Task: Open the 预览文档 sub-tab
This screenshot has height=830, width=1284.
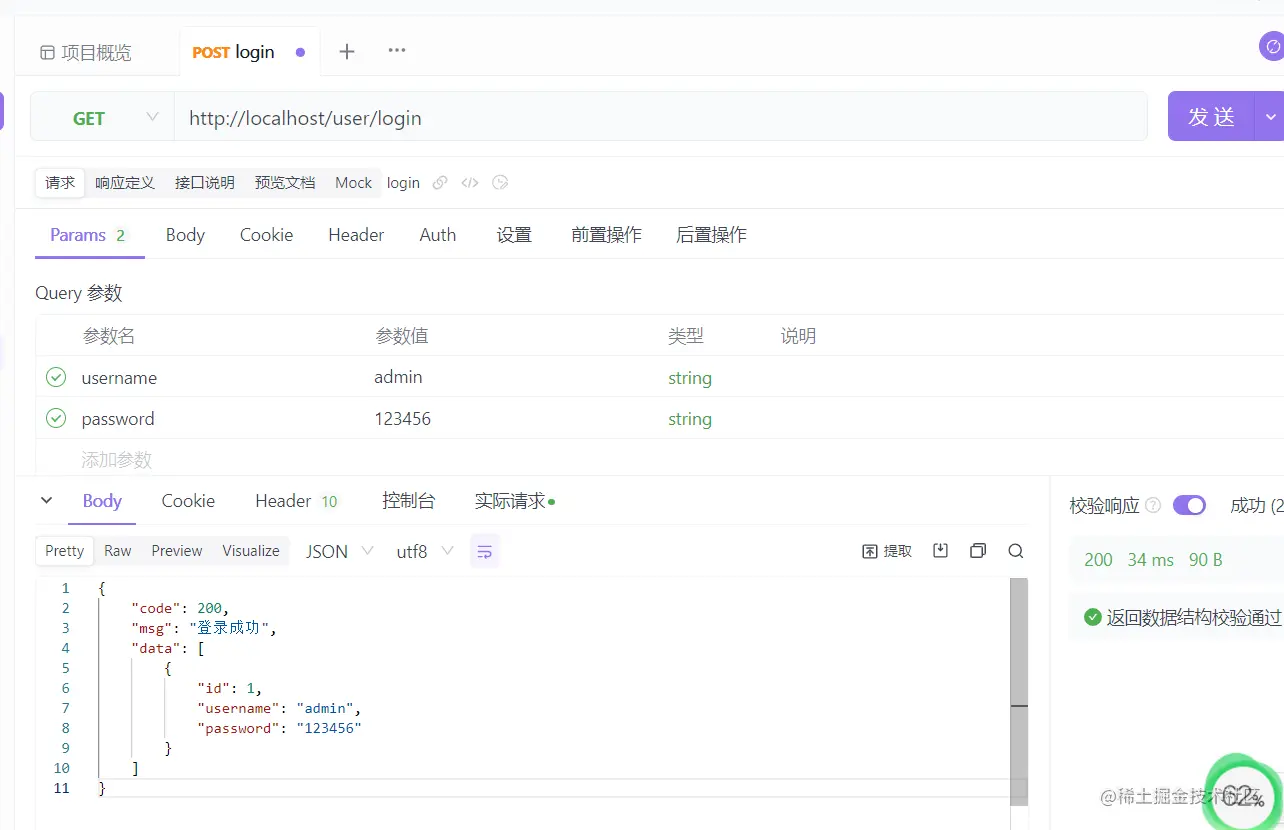Action: (x=285, y=183)
